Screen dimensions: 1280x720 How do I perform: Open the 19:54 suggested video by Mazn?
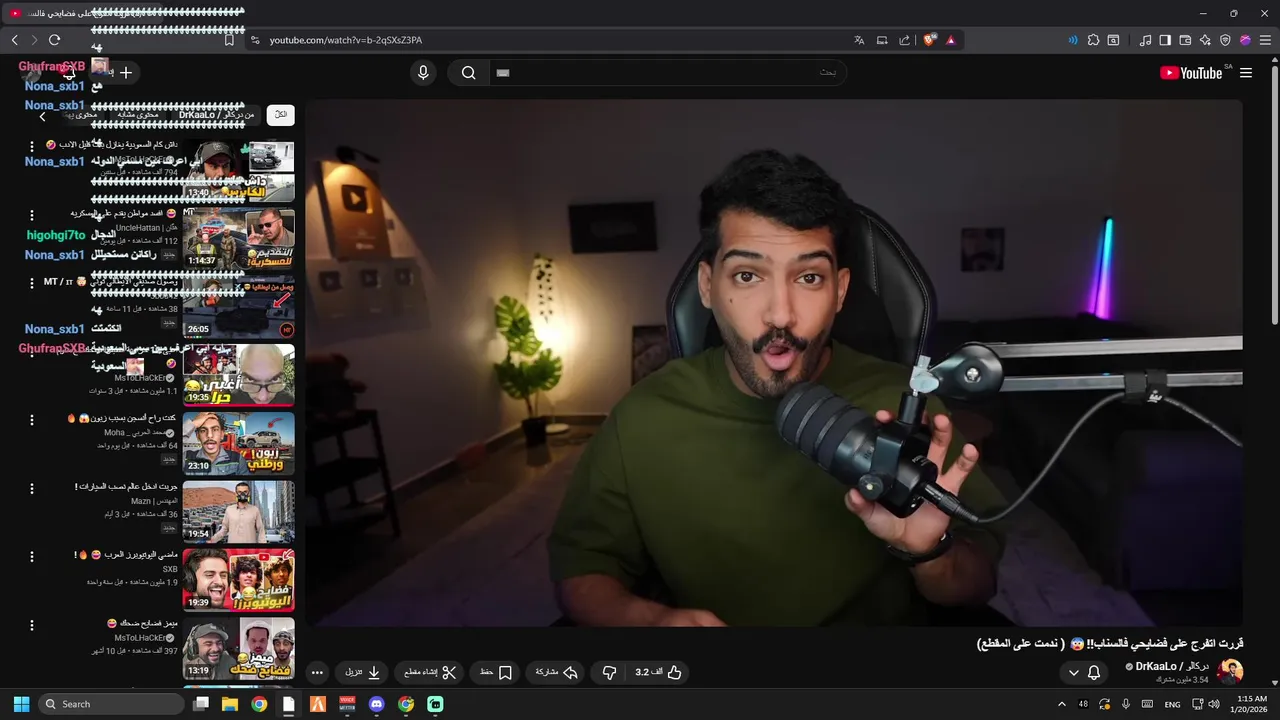tap(239, 511)
